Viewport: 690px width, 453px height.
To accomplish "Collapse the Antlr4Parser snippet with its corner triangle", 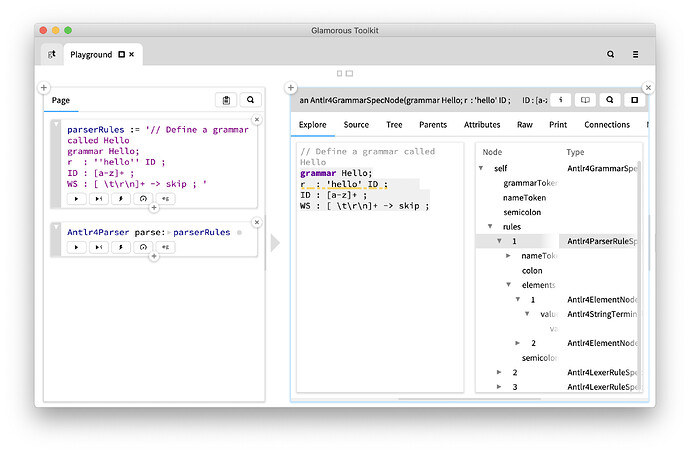I will [x=56, y=227].
